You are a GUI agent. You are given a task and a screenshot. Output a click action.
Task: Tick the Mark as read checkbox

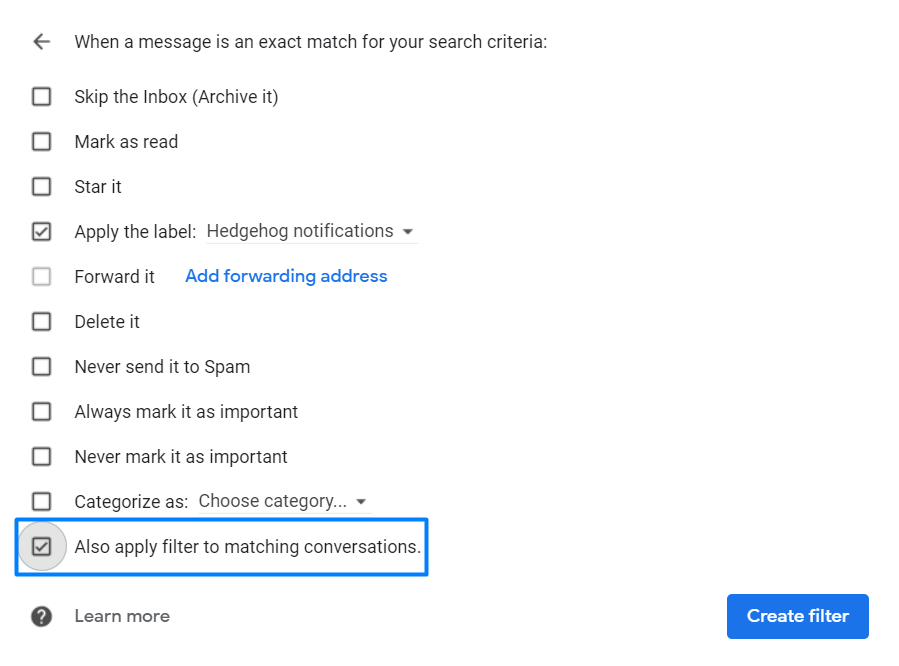tap(41, 142)
